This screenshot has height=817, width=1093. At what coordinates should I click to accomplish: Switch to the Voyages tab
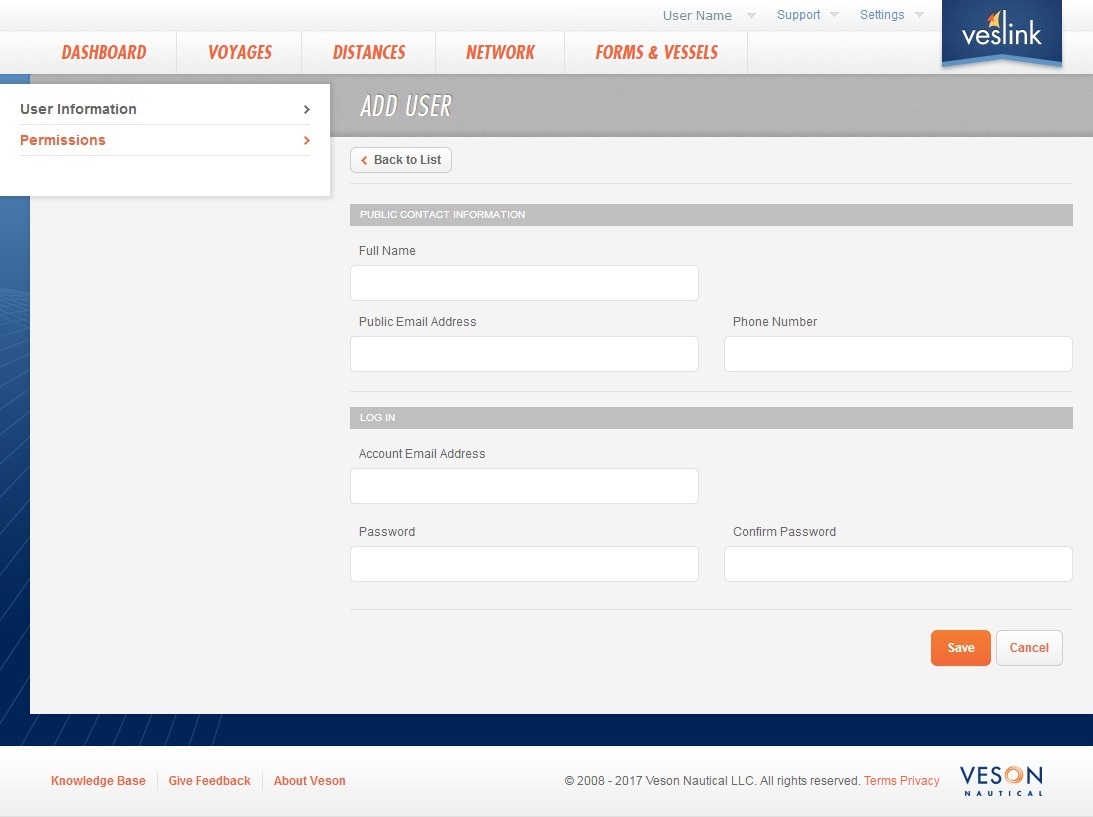pyautogui.click(x=238, y=52)
